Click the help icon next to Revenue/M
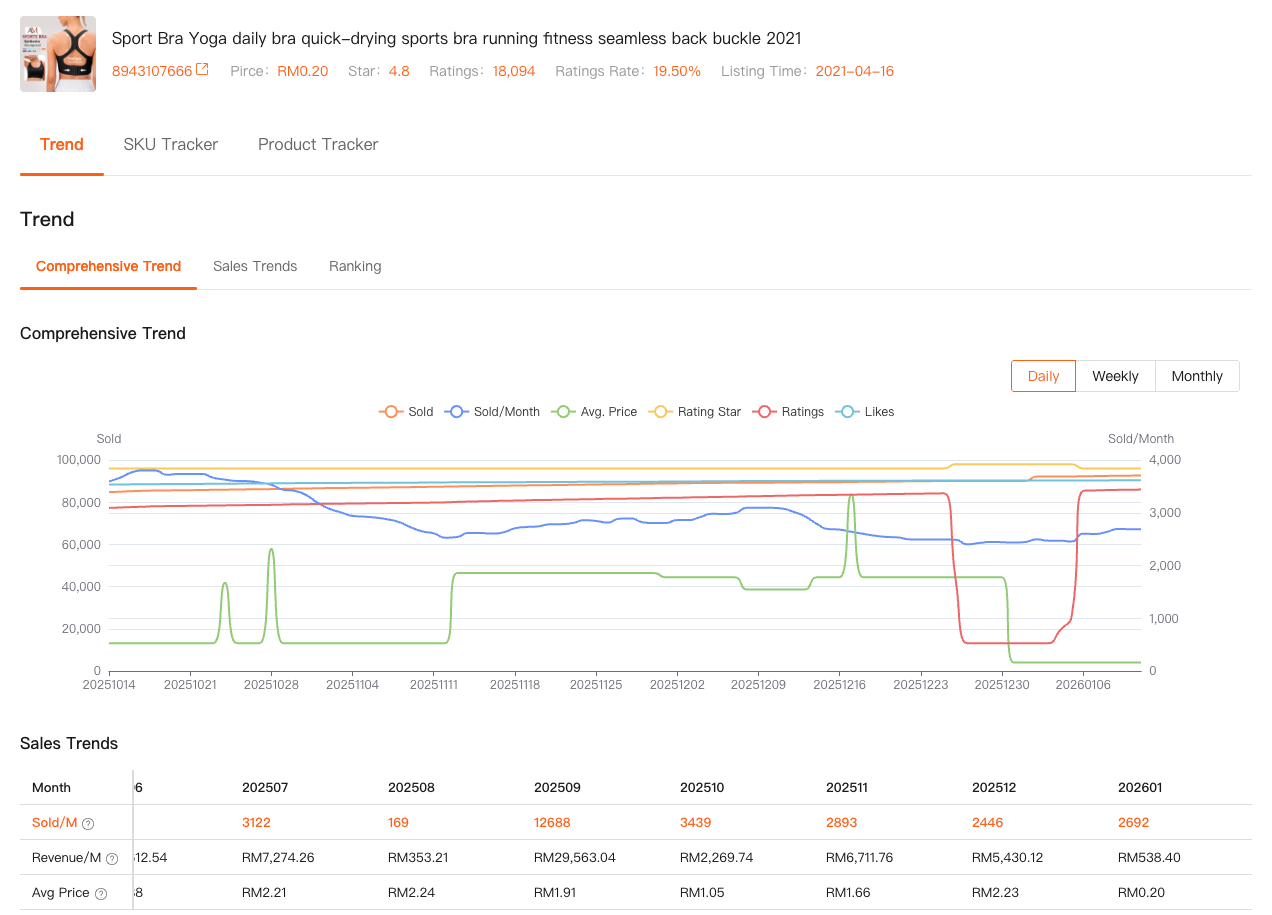 [112, 859]
